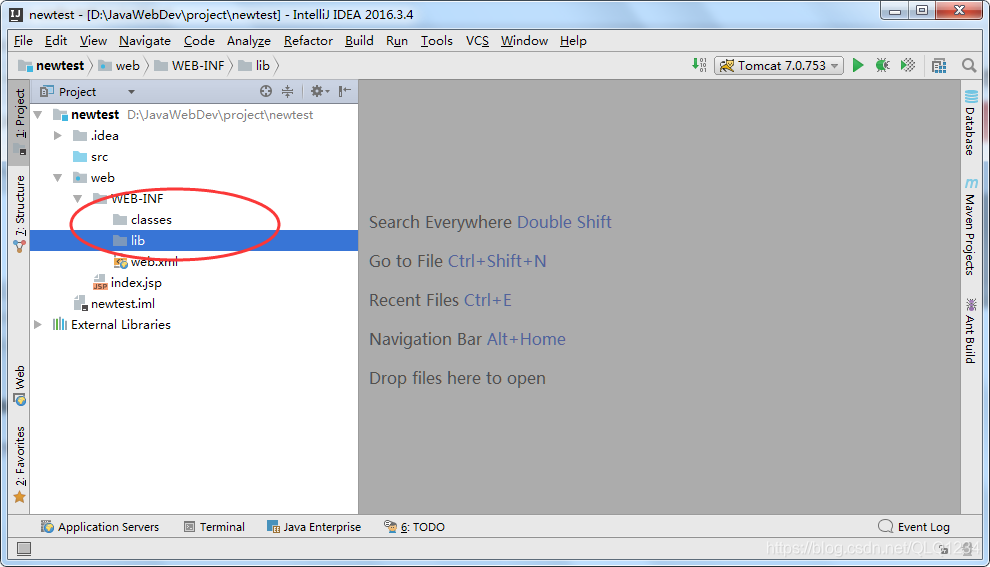This screenshot has width=990, height=567.
Task: Open Tomcat 7.0.753 run configuration dropdown
Action: tap(778, 66)
